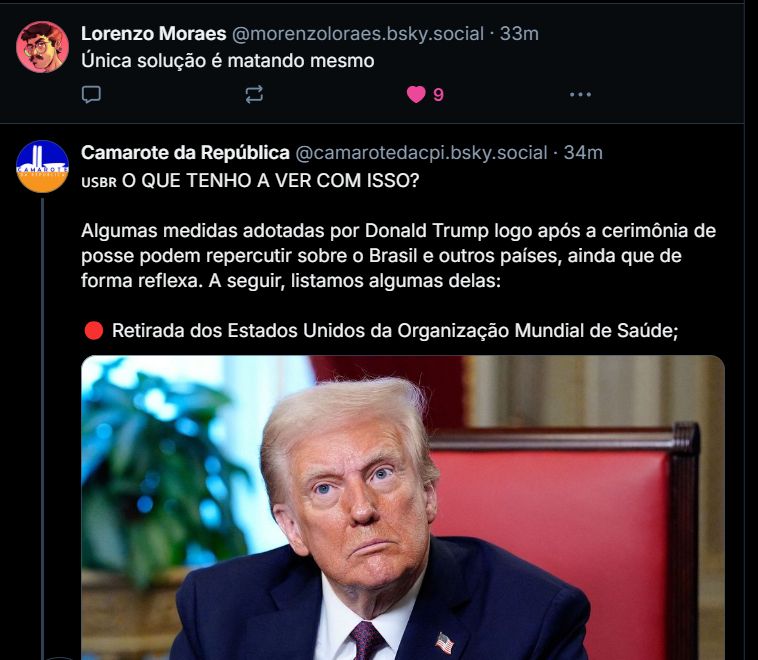This screenshot has width=758, height=660.
Task: Open the @camarotedacpi.bsky.social handle
Action: [421, 153]
